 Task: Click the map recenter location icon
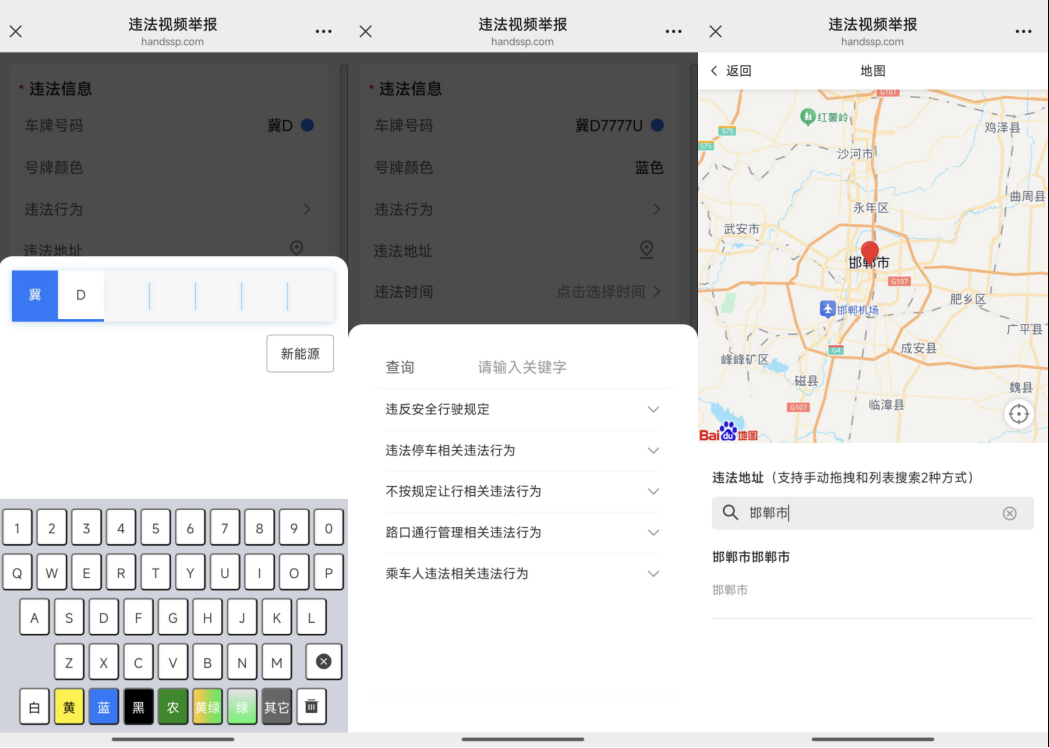[1018, 414]
